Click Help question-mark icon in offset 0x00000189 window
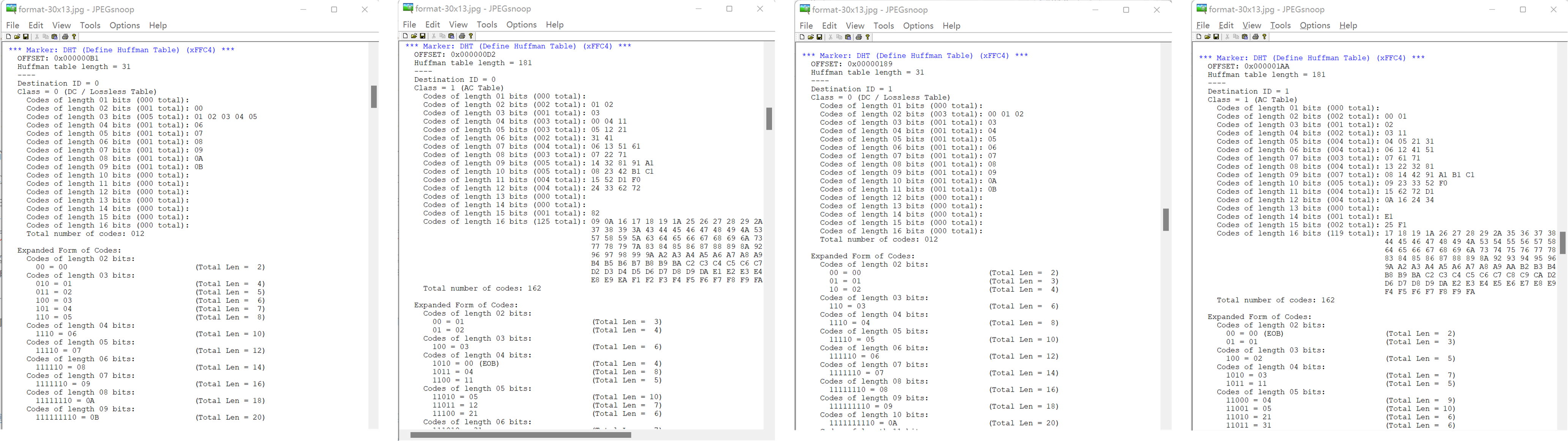Screen dimensions: 1568x441 868,37
